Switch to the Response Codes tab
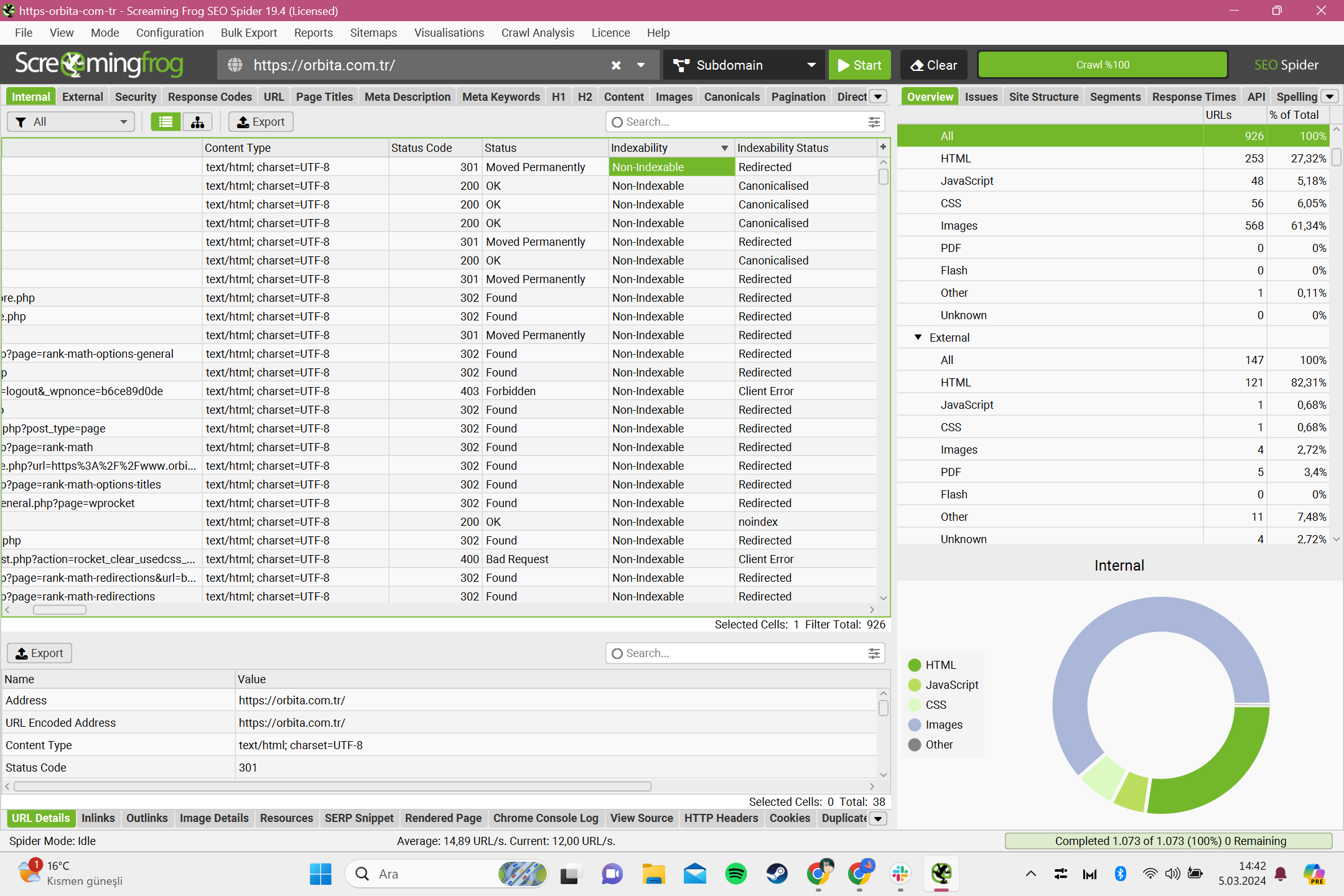 [x=210, y=96]
